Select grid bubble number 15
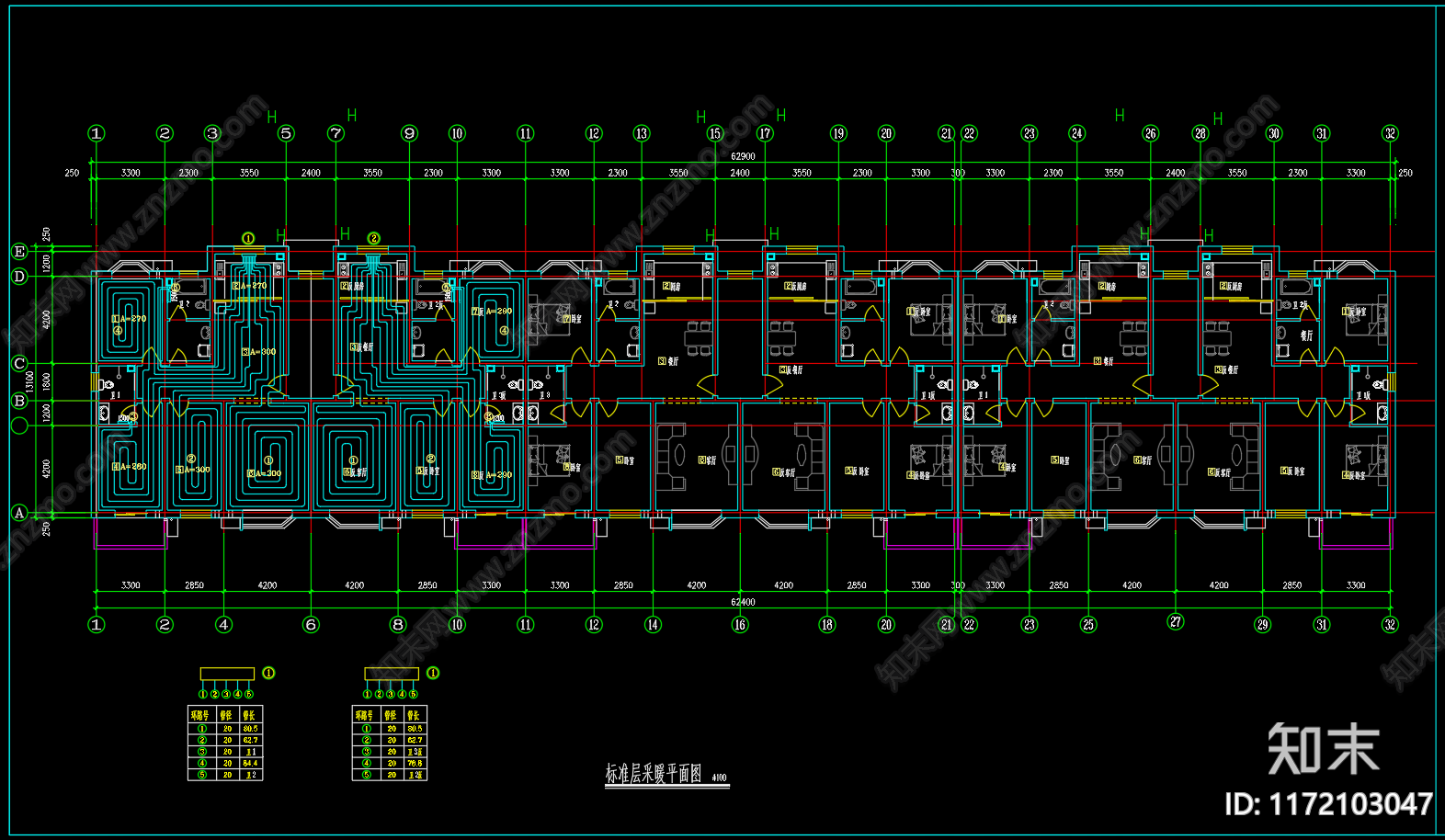The image size is (1445, 840). [x=715, y=133]
